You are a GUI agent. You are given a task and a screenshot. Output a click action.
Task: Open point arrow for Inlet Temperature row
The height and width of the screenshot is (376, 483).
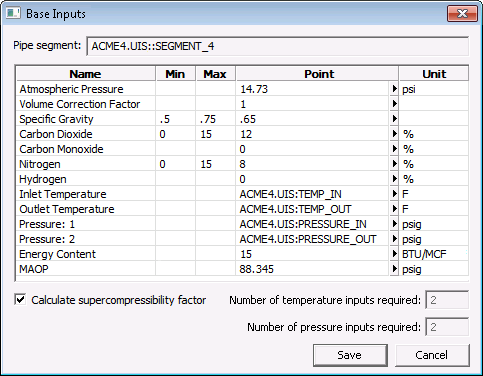394,194
